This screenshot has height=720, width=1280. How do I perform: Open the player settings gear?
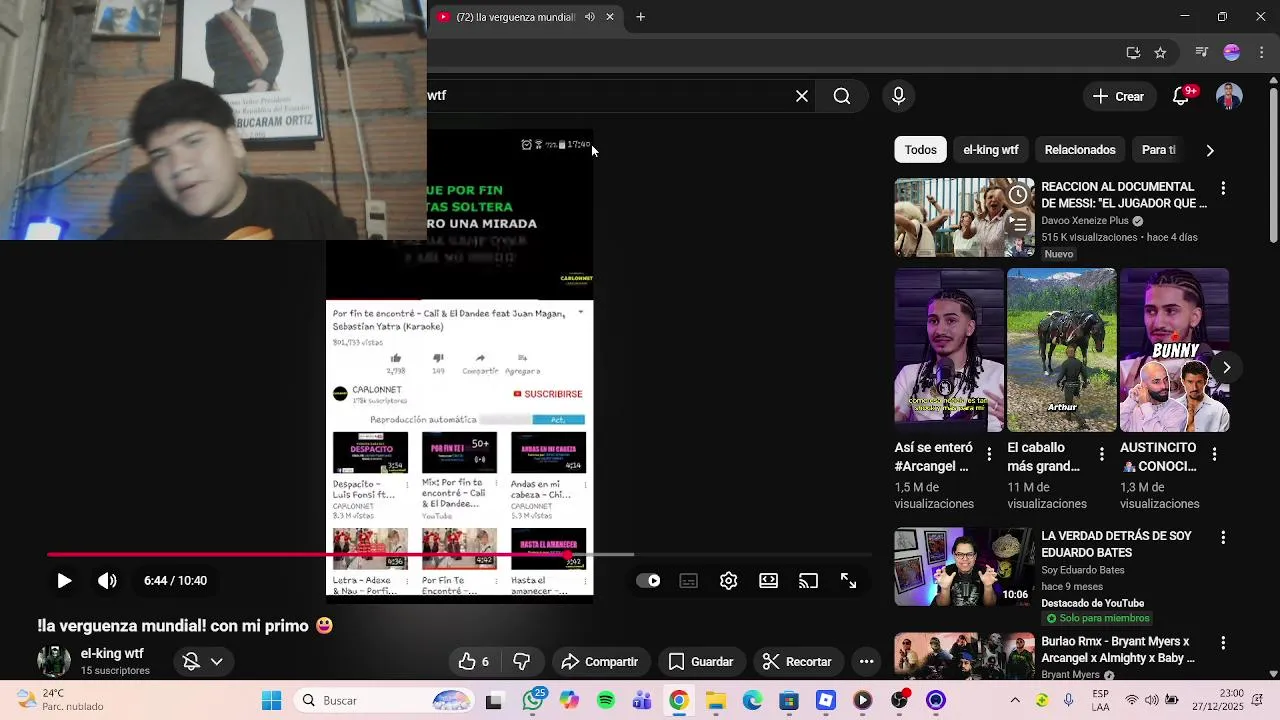click(728, 581)
